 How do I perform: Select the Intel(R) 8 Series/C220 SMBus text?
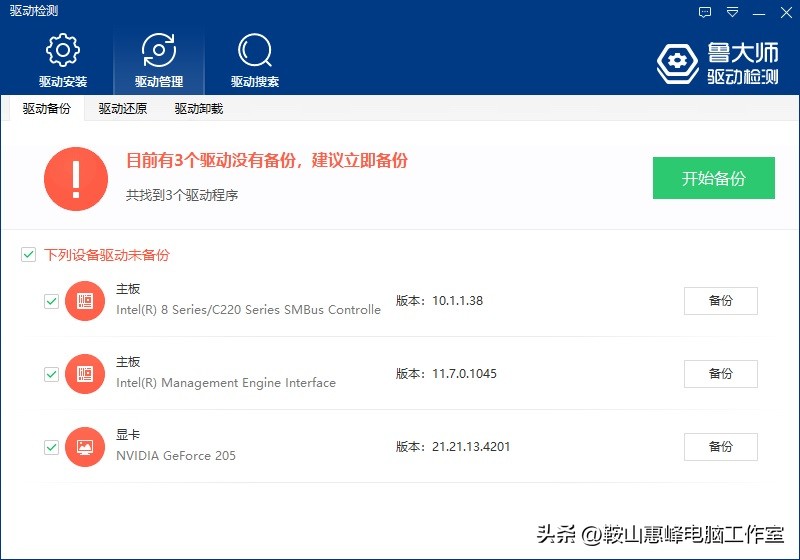click(248, 310)
